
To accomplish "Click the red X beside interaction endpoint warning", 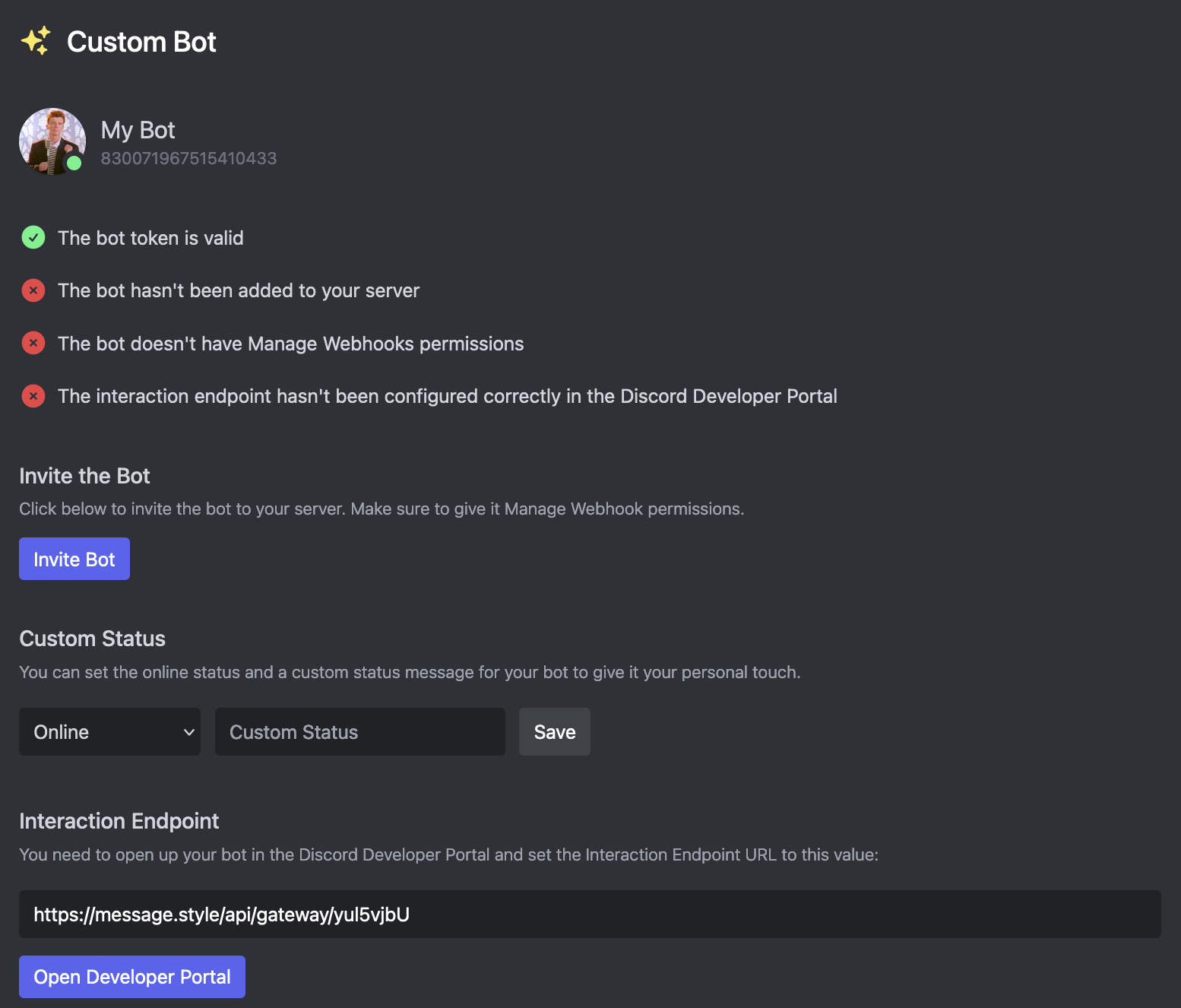I will click(33, 395).
